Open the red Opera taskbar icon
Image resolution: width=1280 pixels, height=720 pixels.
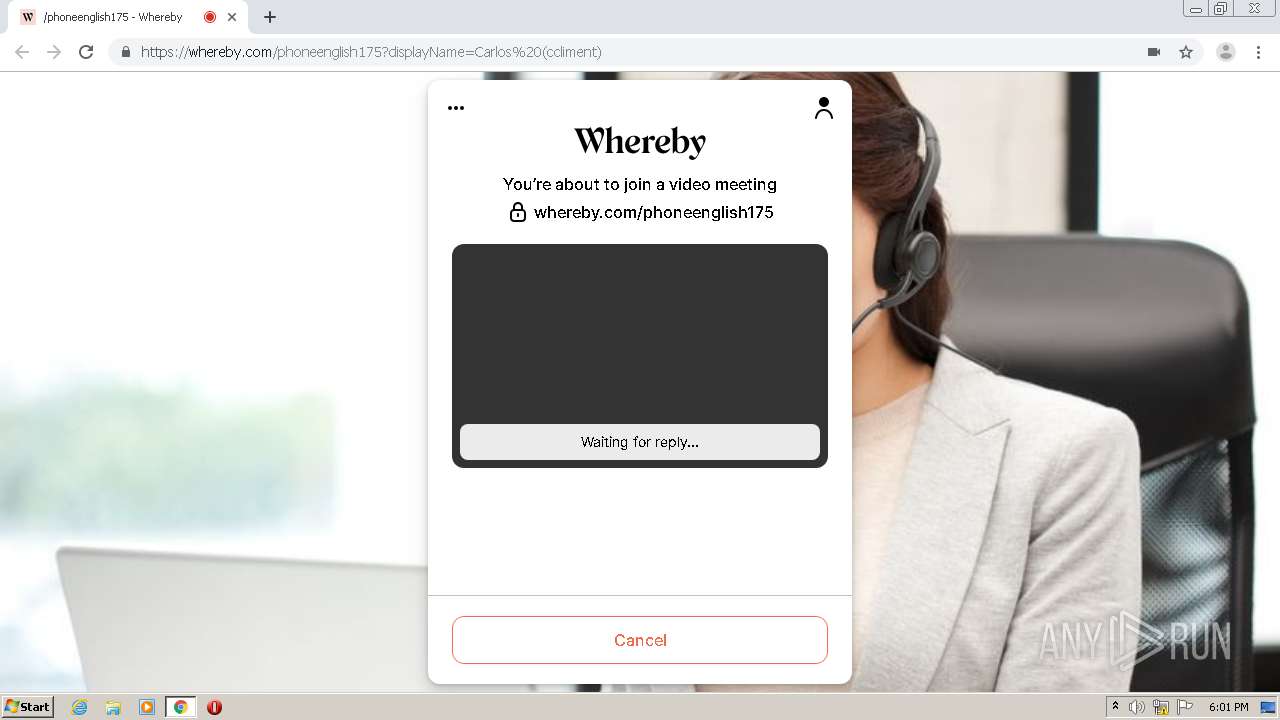coord(214,707)
